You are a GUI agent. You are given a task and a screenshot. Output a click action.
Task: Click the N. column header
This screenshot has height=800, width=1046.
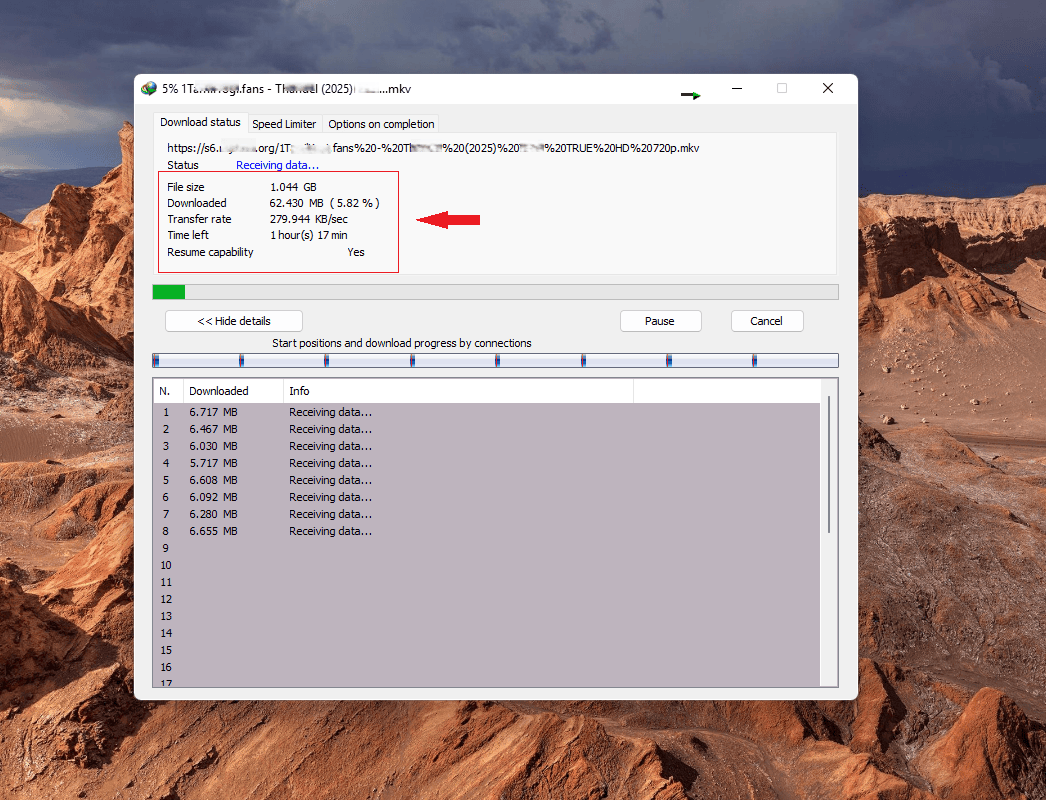click(x=166, y=390)
